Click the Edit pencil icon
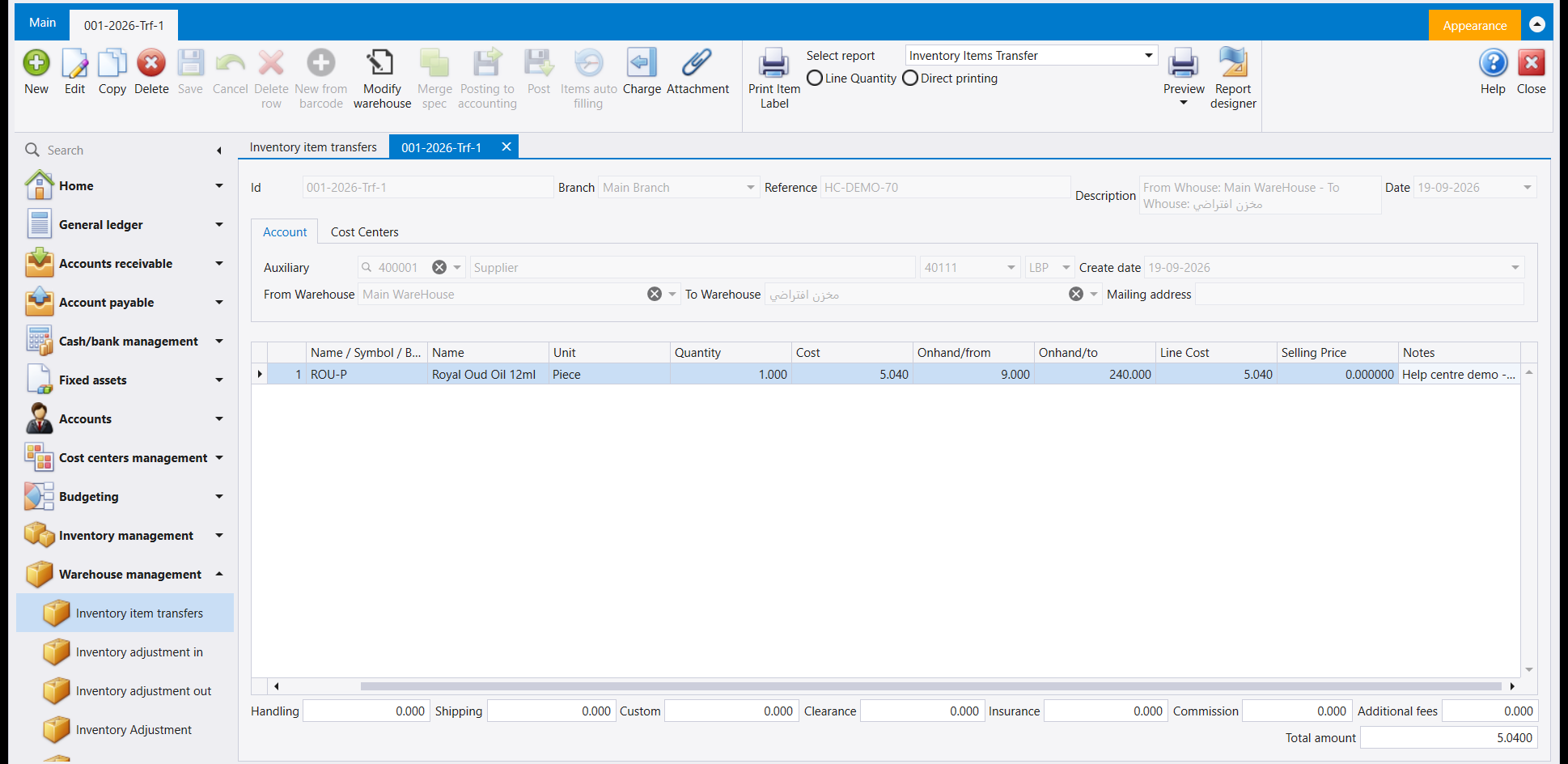 pyautogui.click(x=74, y=63)
